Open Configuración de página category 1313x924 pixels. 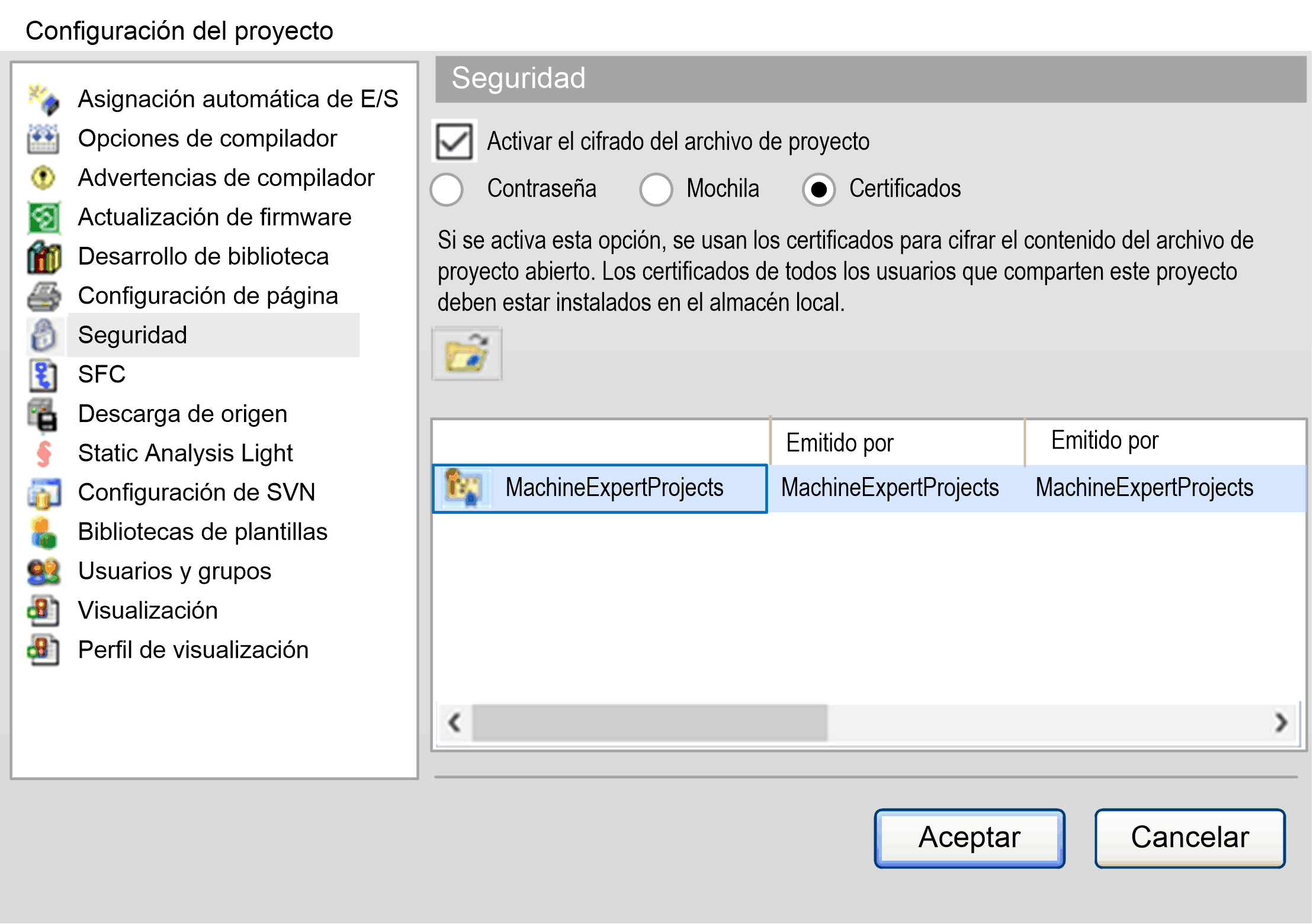coord(208,296)
